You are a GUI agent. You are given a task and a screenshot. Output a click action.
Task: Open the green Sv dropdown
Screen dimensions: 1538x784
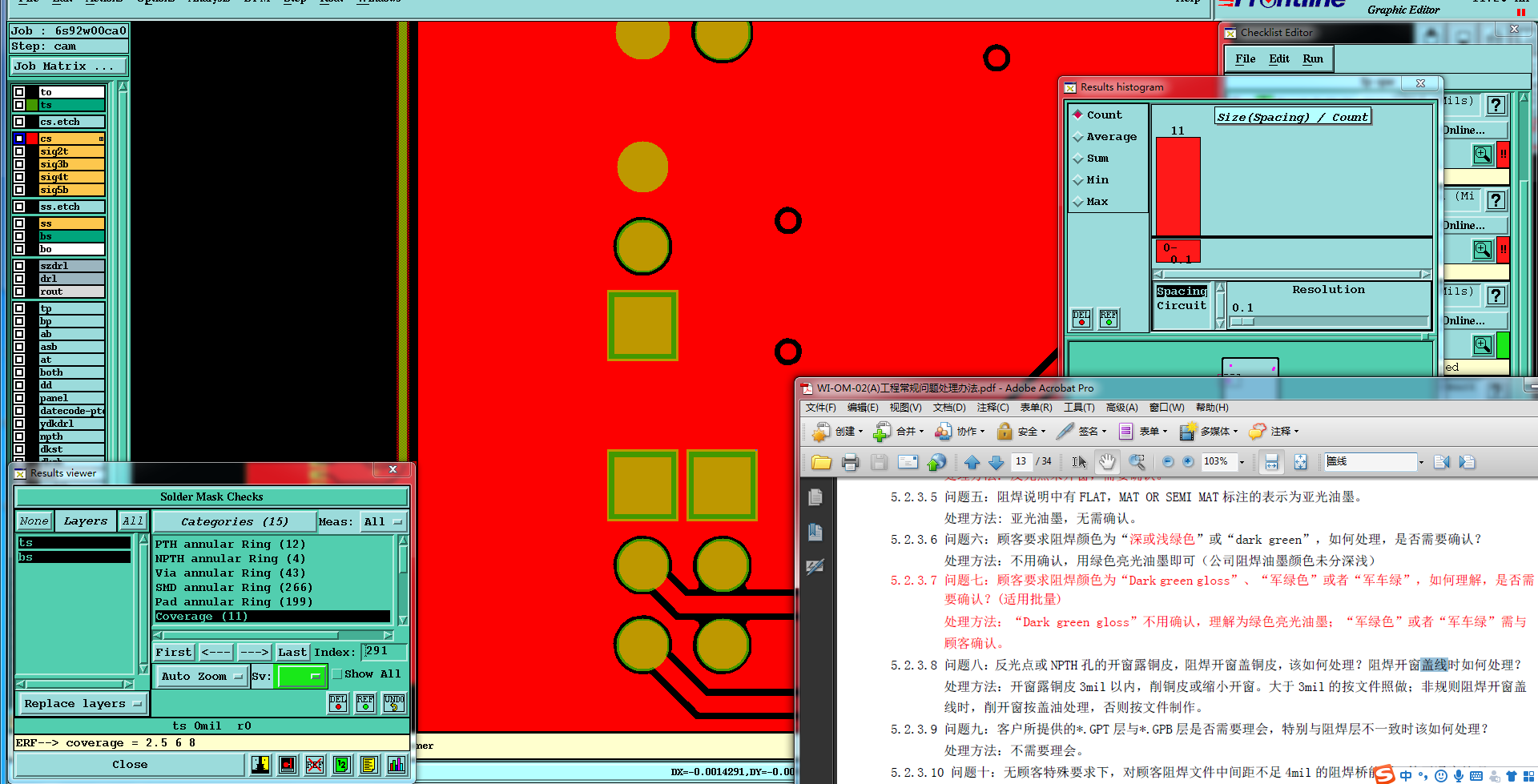[x=300, y=677]
